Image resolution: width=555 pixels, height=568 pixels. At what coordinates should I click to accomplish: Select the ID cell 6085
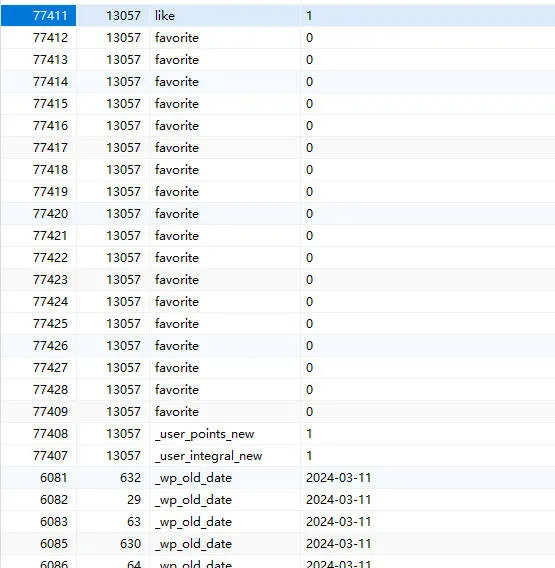38,544
